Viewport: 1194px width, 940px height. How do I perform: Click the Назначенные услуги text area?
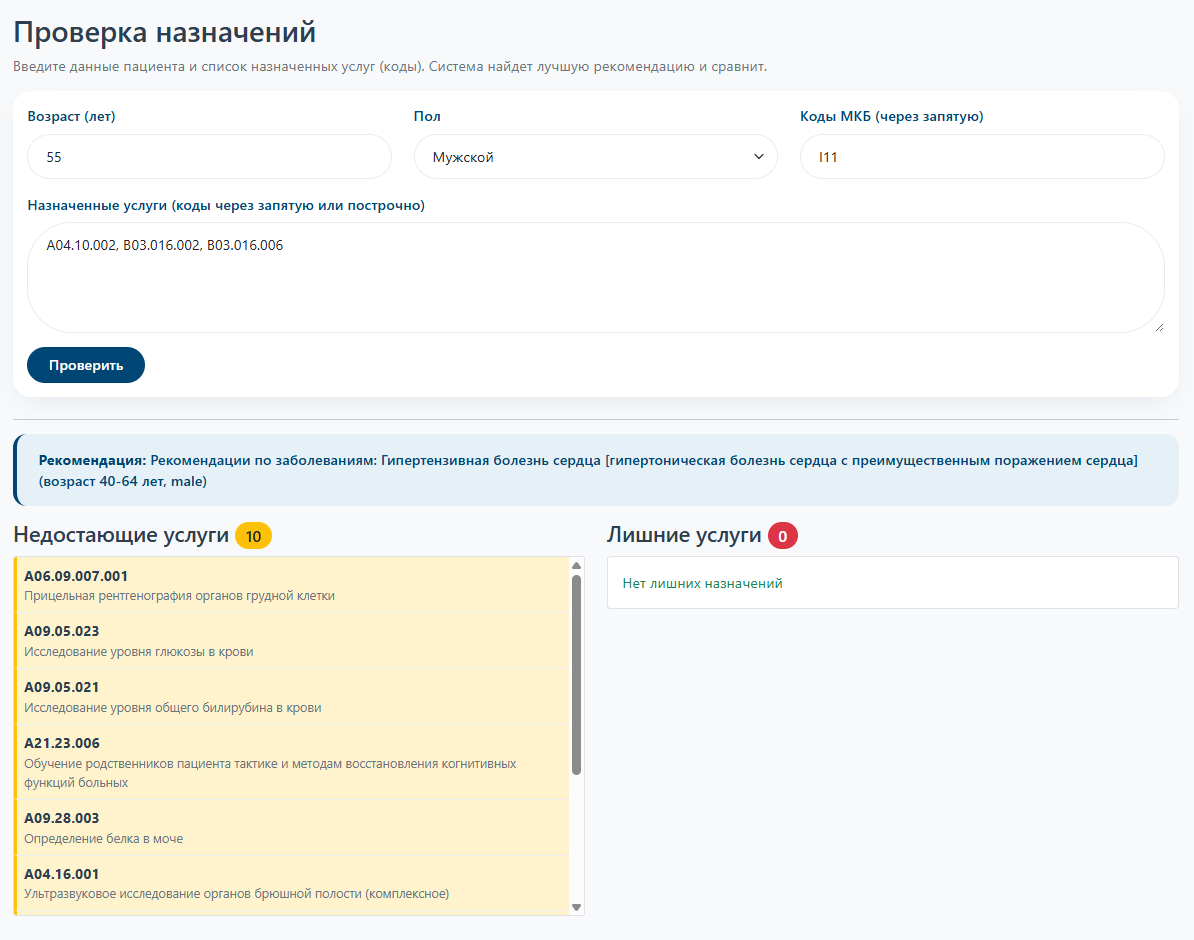(x=595, y=275)
